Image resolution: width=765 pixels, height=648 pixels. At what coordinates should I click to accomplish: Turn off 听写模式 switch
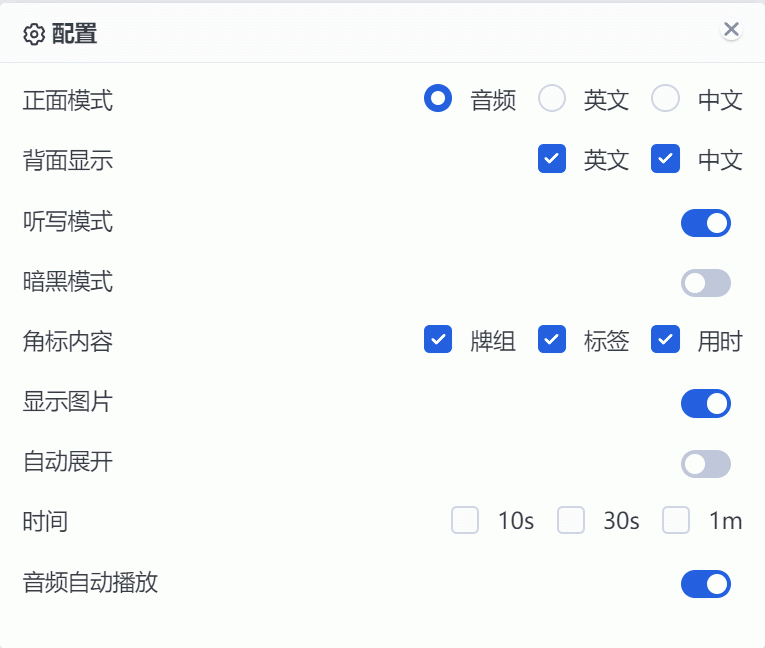pyautogui.click(x=706, y=223)
